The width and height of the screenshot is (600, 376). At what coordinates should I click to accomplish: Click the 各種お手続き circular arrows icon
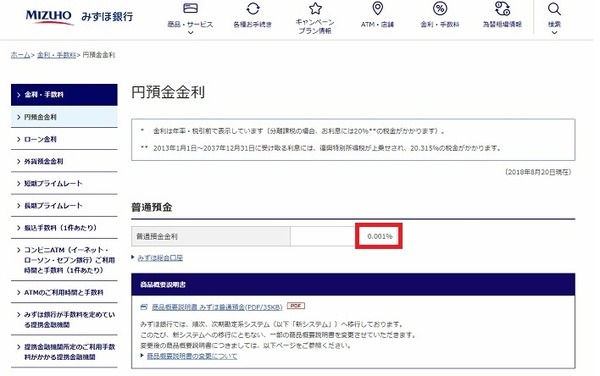point(253,8)
